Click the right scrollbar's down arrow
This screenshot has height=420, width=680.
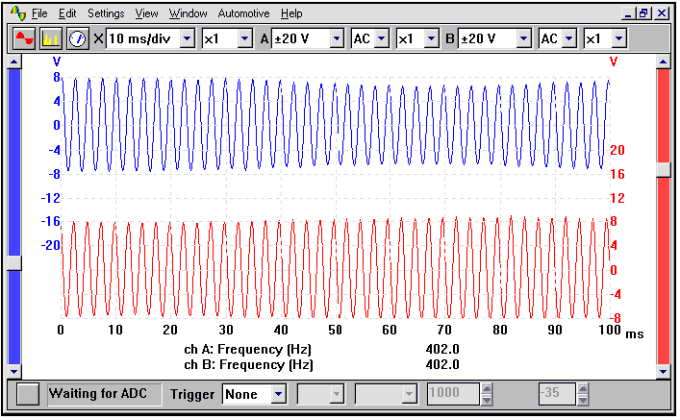coord(663,372)
